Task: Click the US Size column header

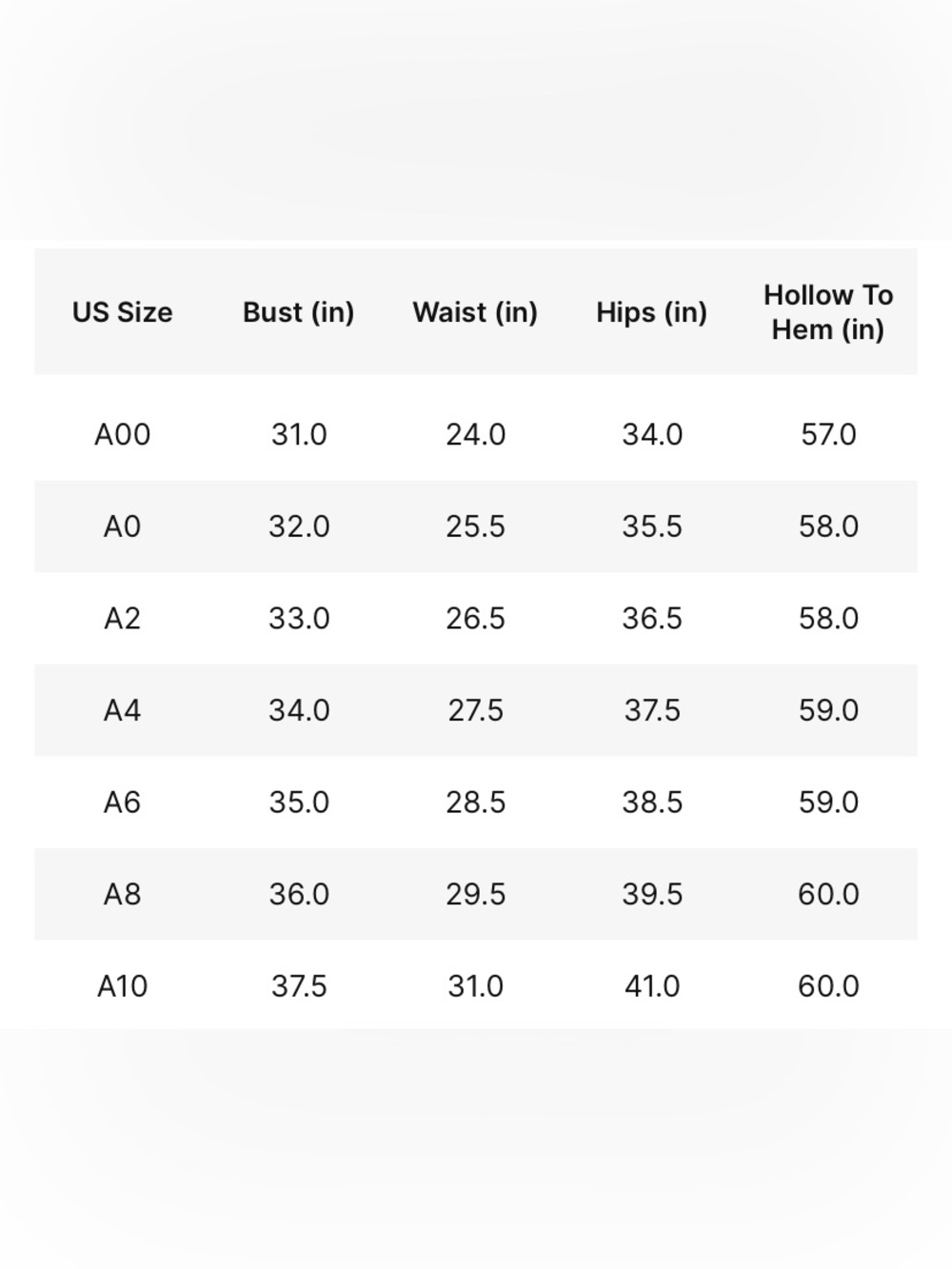Action: 122,312
